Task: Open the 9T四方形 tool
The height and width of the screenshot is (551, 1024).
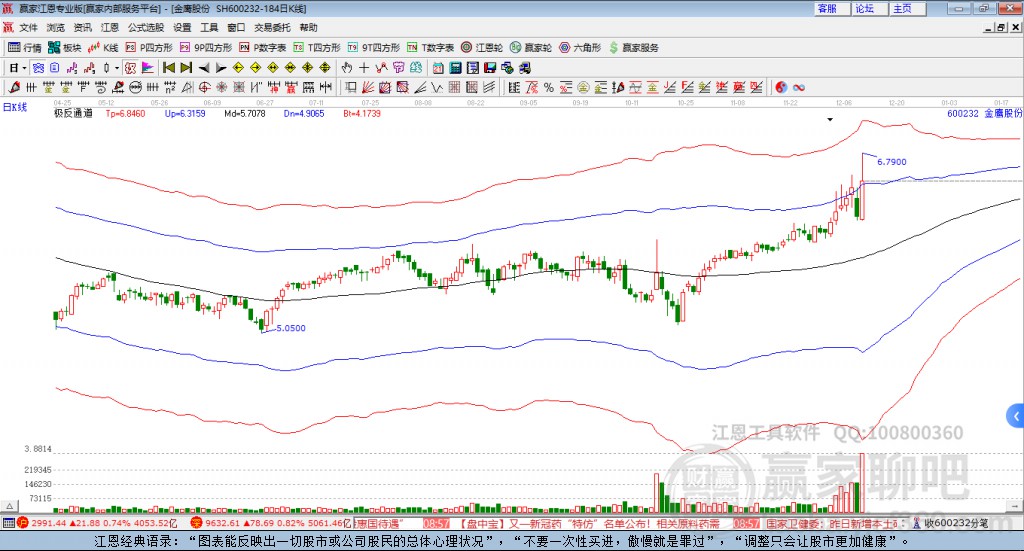Action: tap(374, 48)
